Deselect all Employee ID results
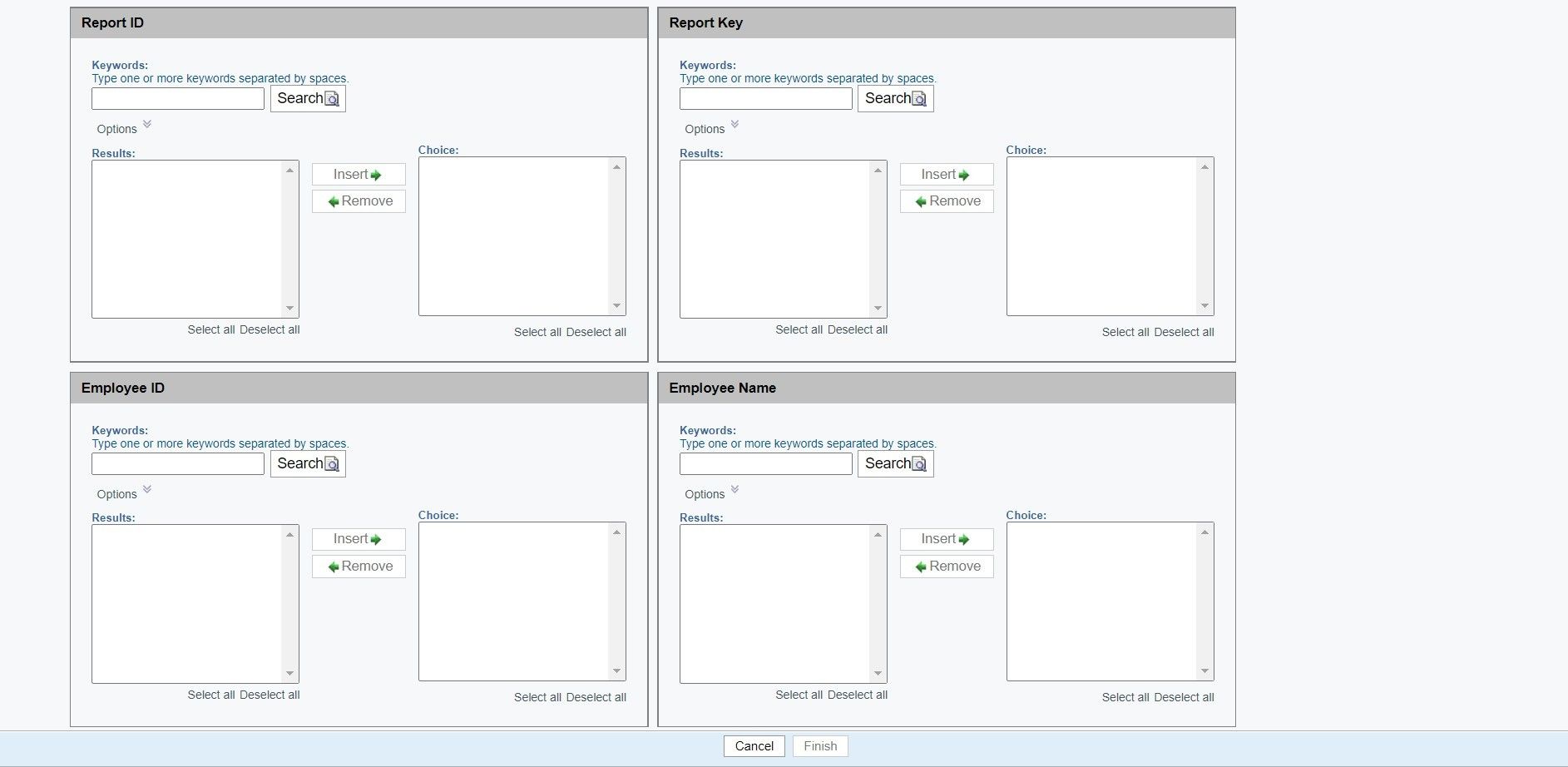1568x767 pixels. (x=270, y=695)
